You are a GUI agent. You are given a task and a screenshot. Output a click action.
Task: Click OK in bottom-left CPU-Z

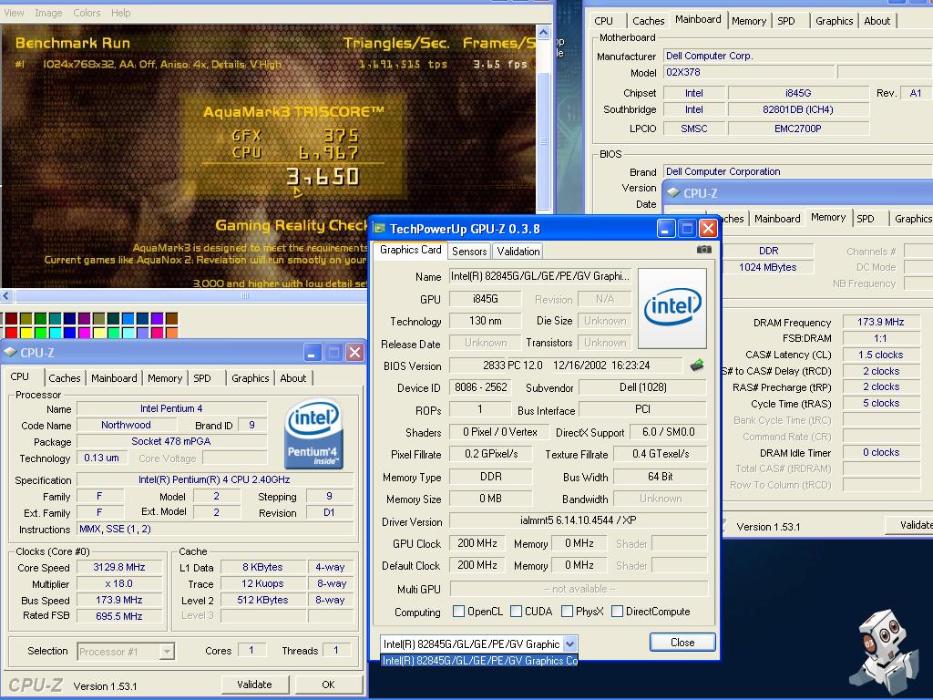328,685
